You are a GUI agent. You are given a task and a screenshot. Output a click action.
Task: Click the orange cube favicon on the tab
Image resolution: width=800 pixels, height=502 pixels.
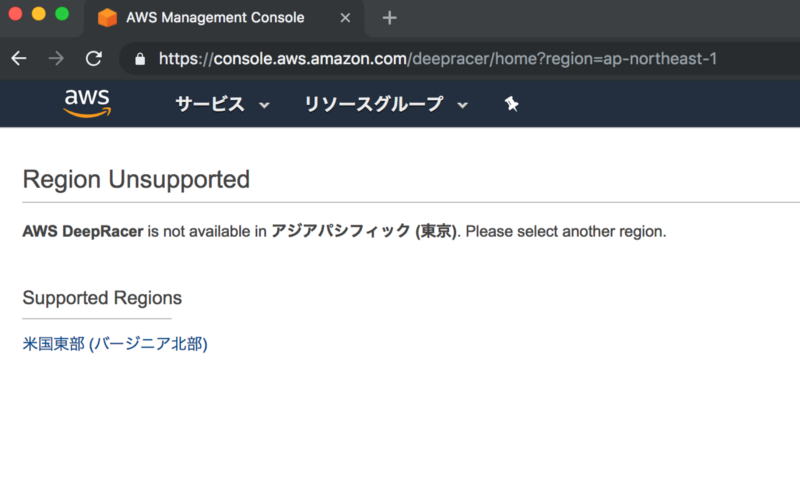click(x=107, y=18)
